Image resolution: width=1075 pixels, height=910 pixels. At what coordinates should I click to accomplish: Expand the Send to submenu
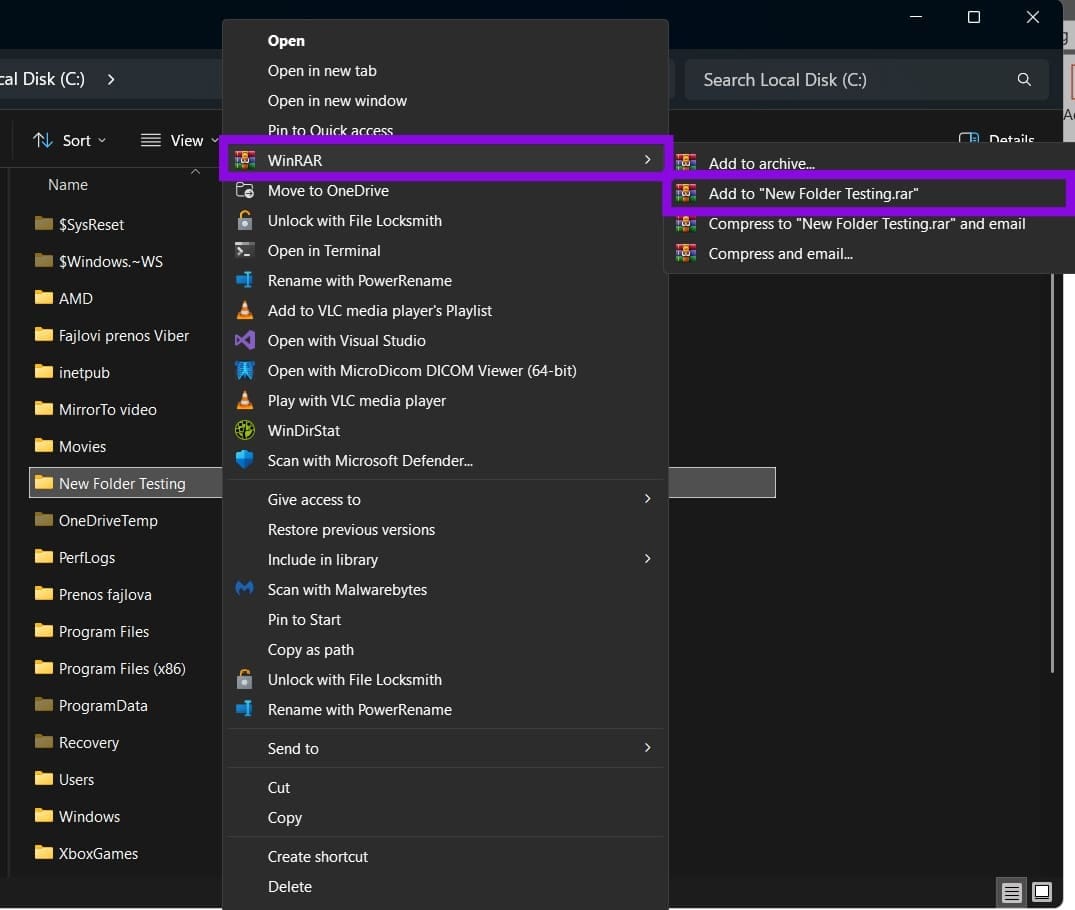[446, 748]
